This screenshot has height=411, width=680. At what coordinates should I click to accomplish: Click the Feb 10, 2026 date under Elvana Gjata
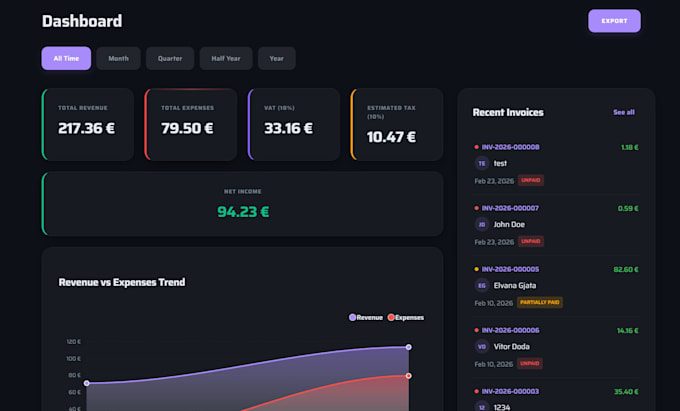[494, 303]
